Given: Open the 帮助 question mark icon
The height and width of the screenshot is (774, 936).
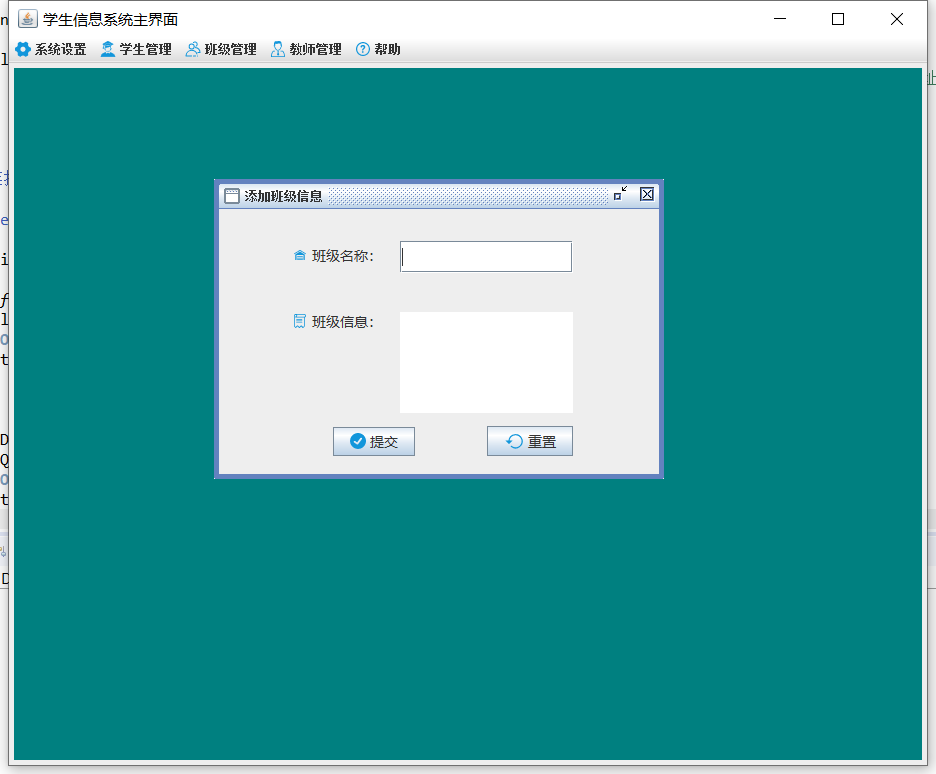Looking at the screenshot, I should tap(361, 48).
